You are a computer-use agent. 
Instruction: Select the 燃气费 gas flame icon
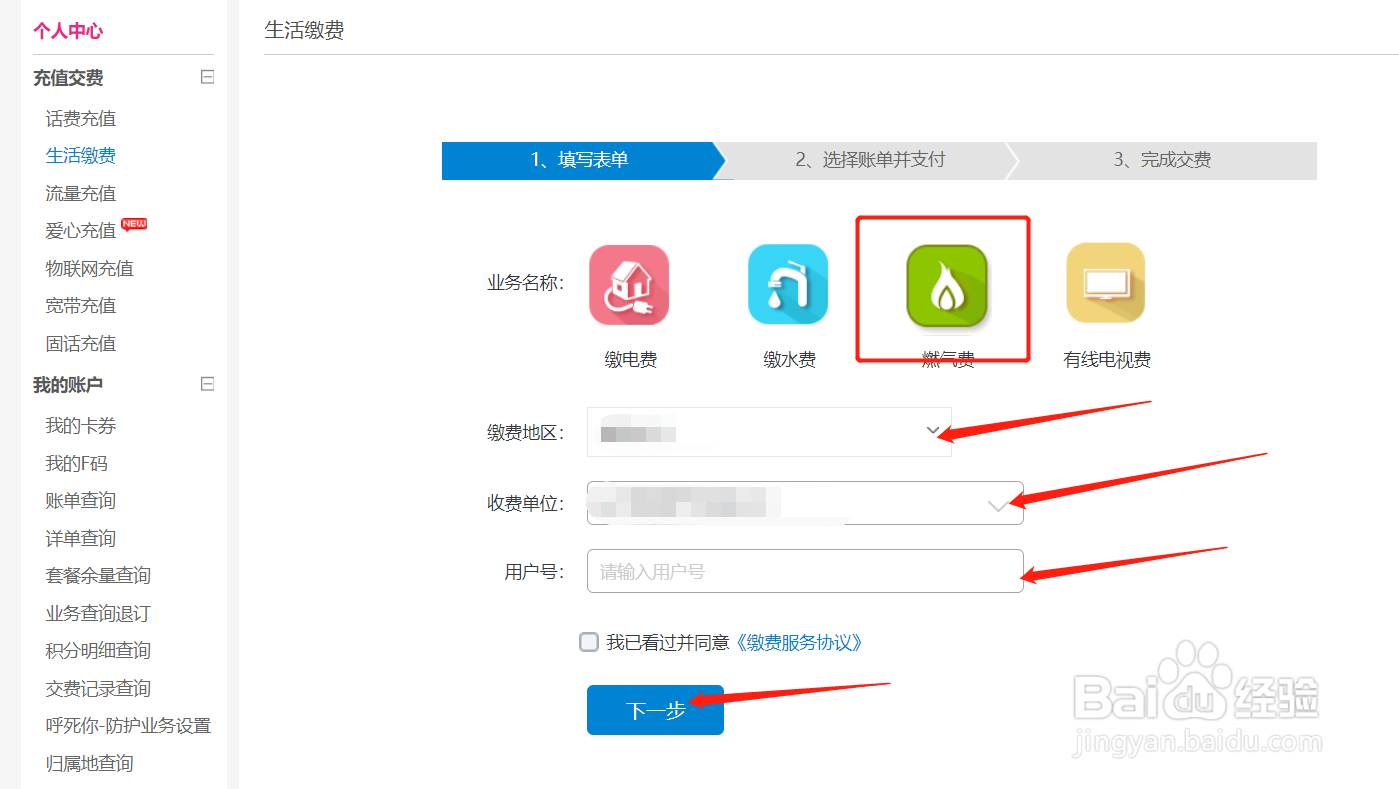coord(947,286)
